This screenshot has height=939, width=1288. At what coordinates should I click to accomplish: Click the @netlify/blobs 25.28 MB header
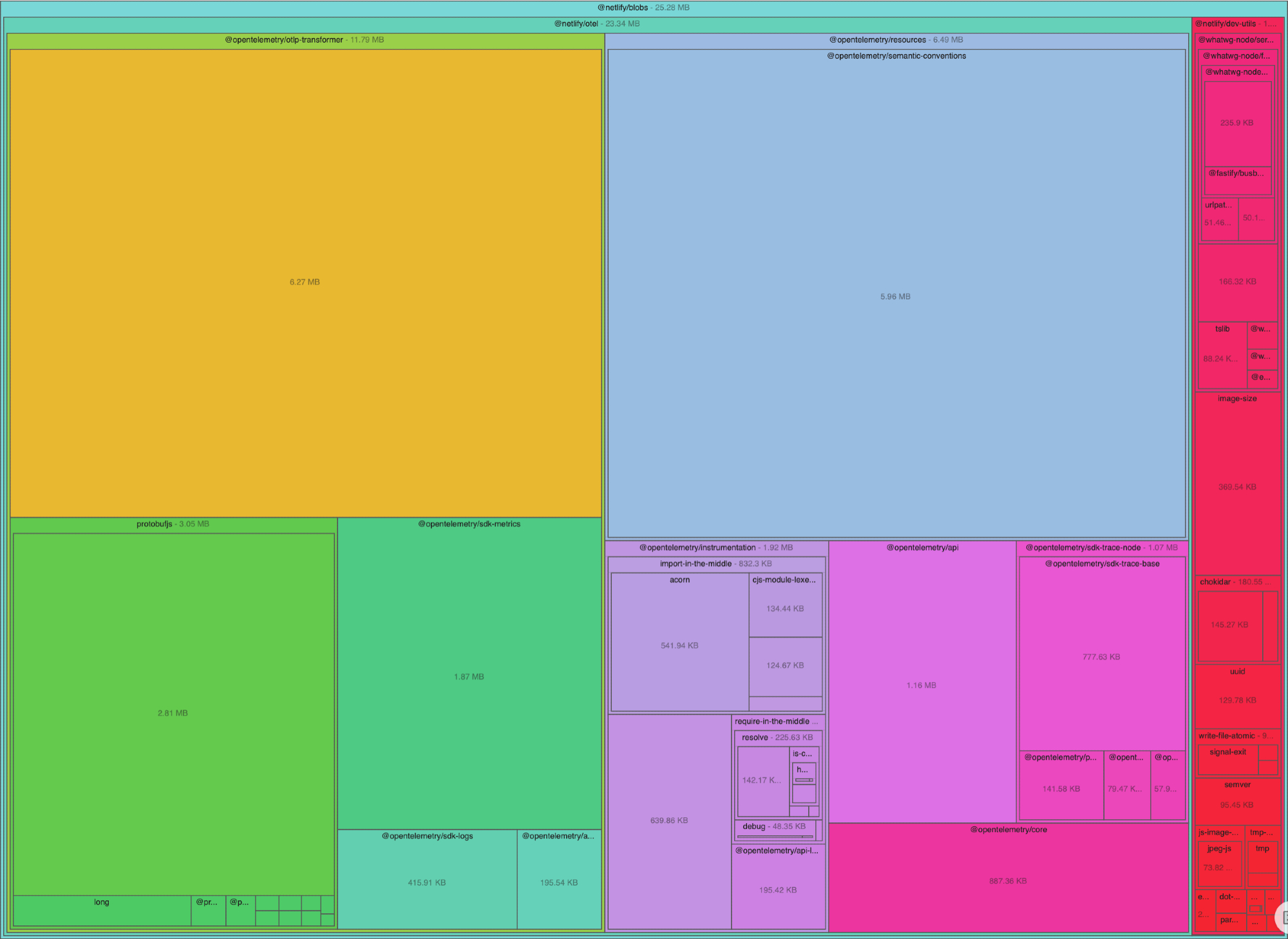643,8
